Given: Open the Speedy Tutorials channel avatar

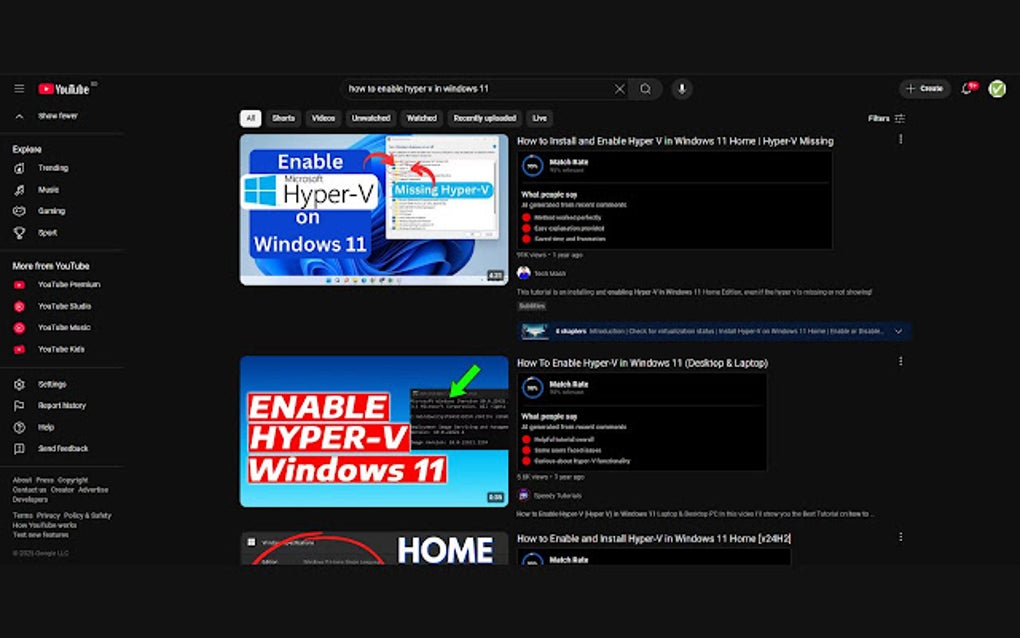Looking at the screenshot, I should 524,495.
